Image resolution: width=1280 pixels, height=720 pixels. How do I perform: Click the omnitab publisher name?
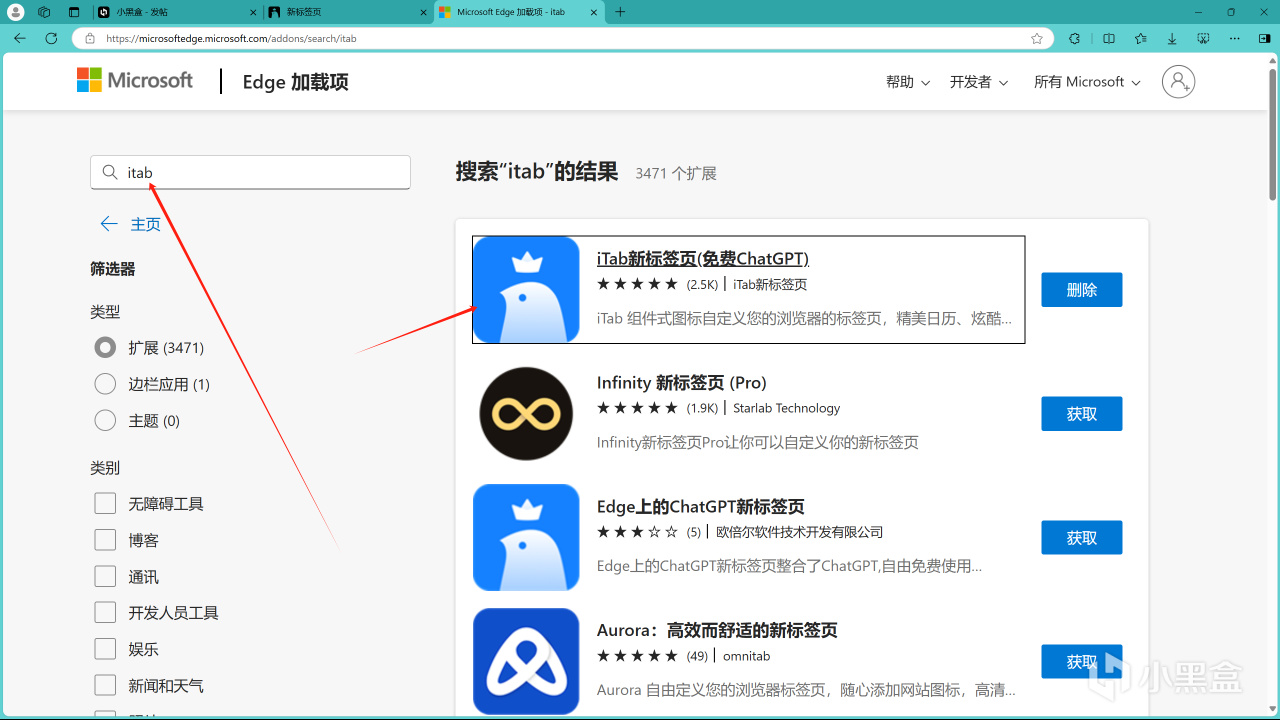(x=747, y=656)
